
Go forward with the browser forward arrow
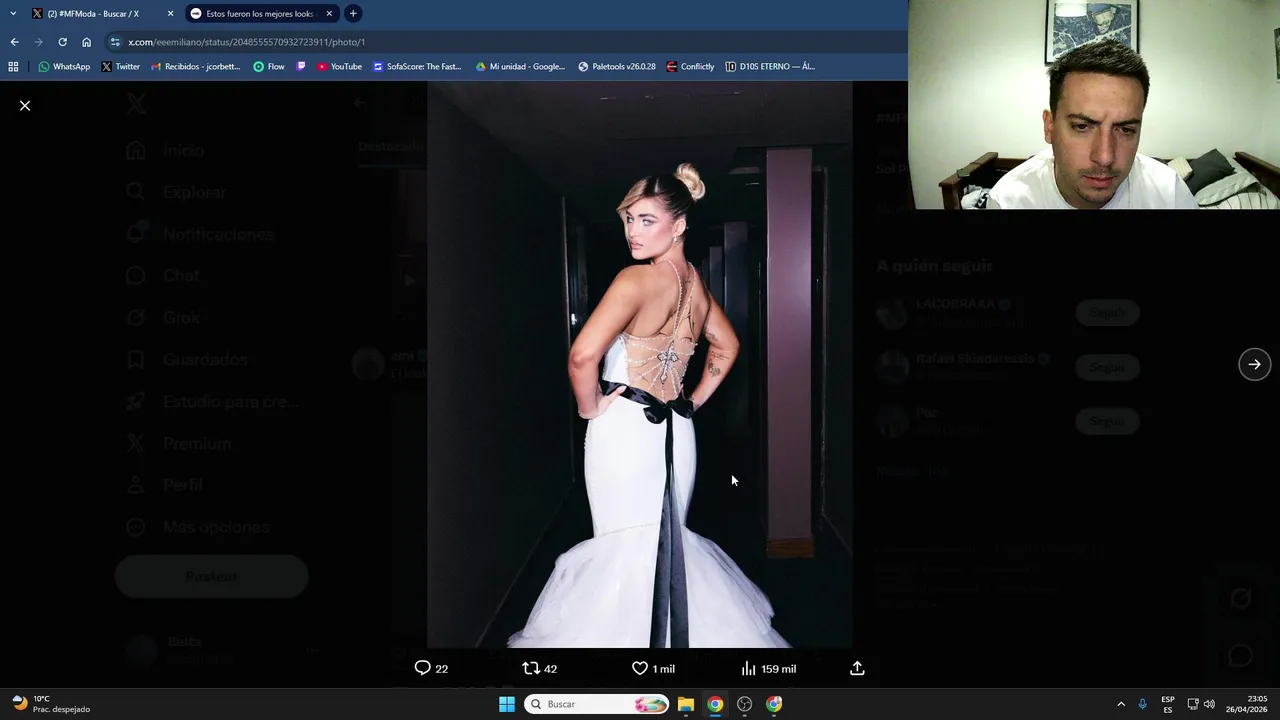point(38,42)
